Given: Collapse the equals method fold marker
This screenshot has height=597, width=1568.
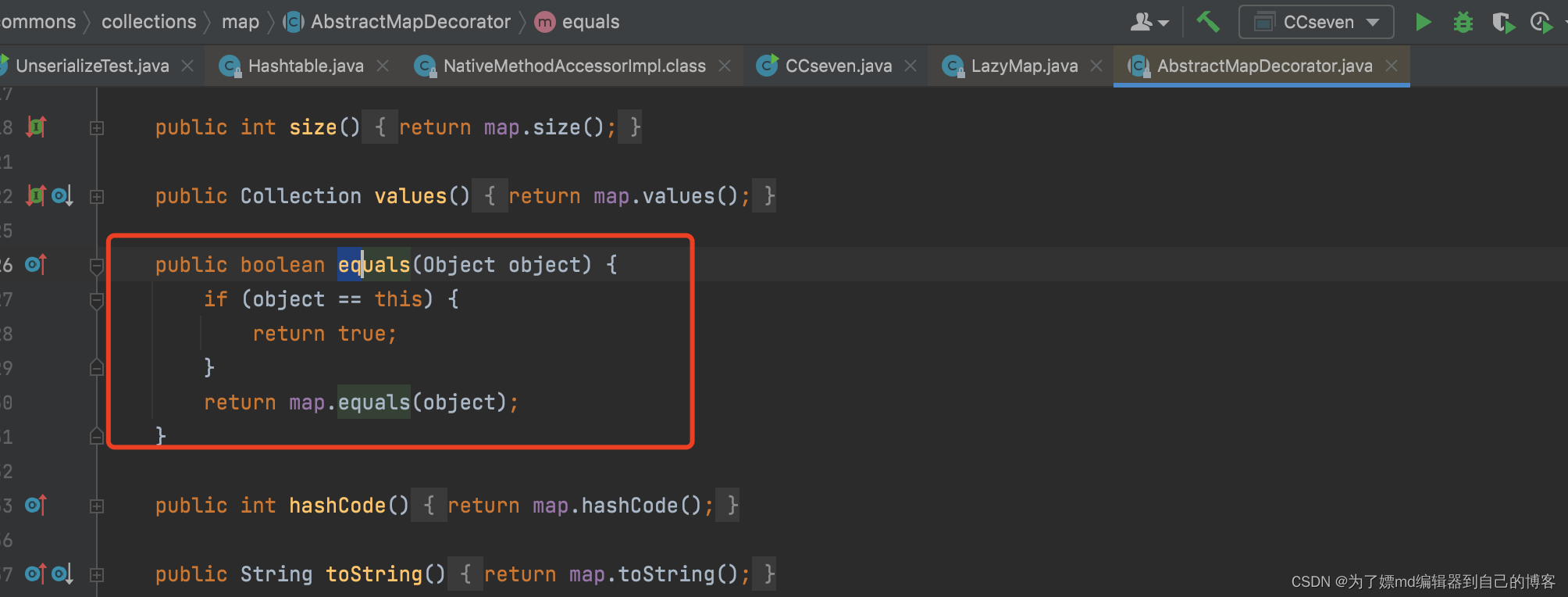Looking at the screenshot, I should 97,266.
